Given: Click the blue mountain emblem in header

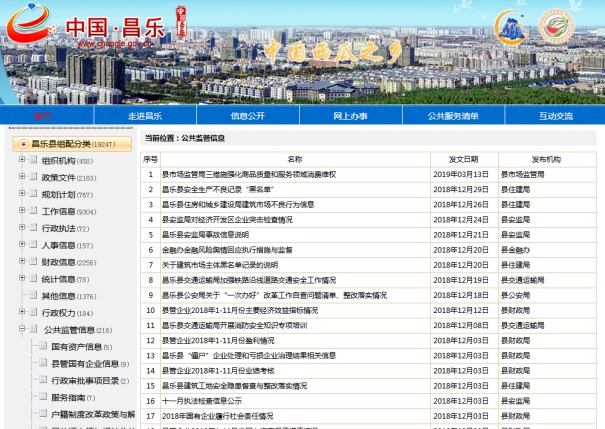Looking at the screenshot, I should (x=512, y=27).
